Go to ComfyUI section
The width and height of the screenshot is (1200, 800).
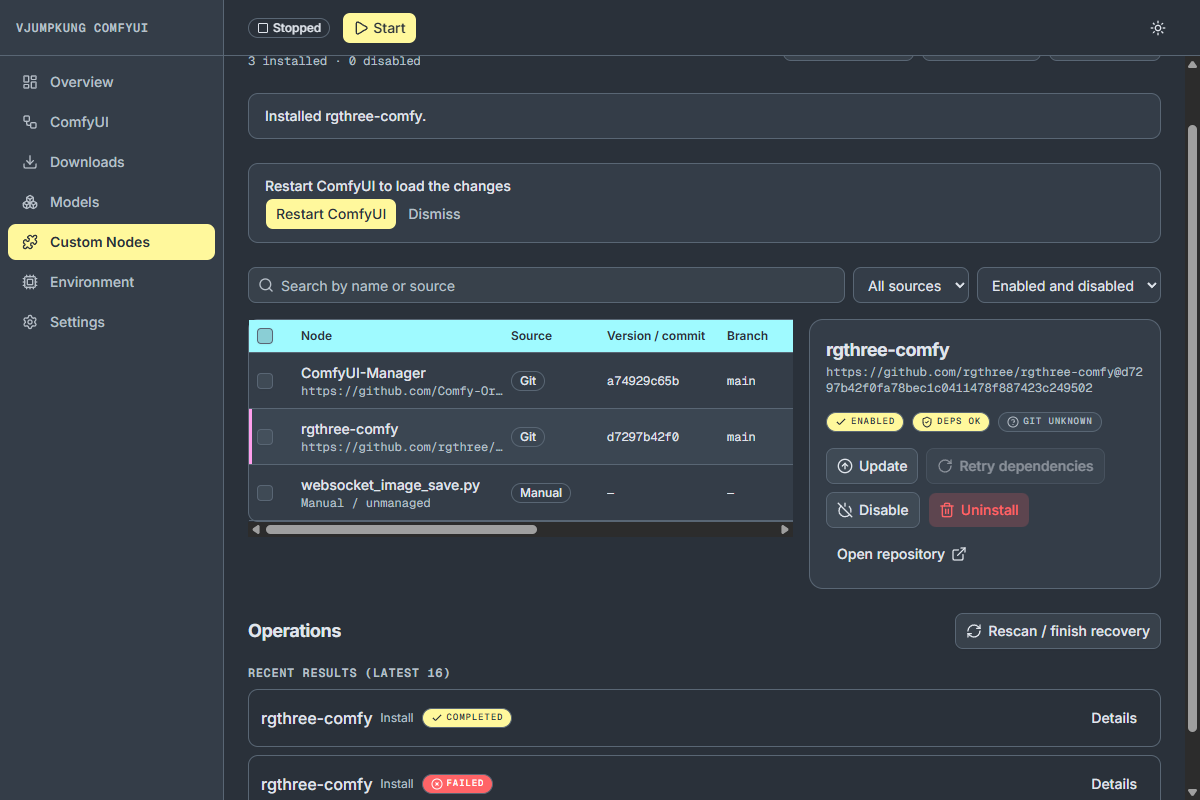coord(111,122)
